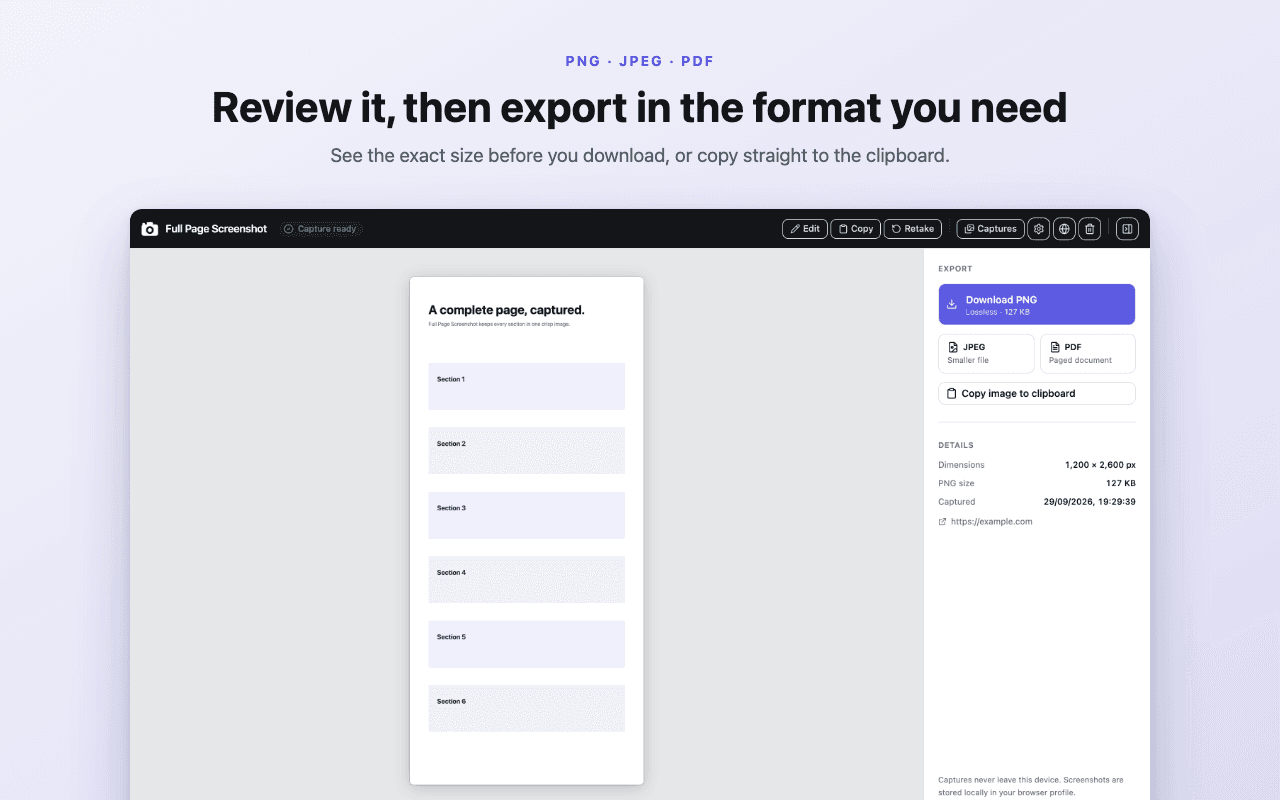The width and height of the screenshot is (1280, 800).
Task: Click Section 6 in the page preview
Action: click(x=527, y=708)
